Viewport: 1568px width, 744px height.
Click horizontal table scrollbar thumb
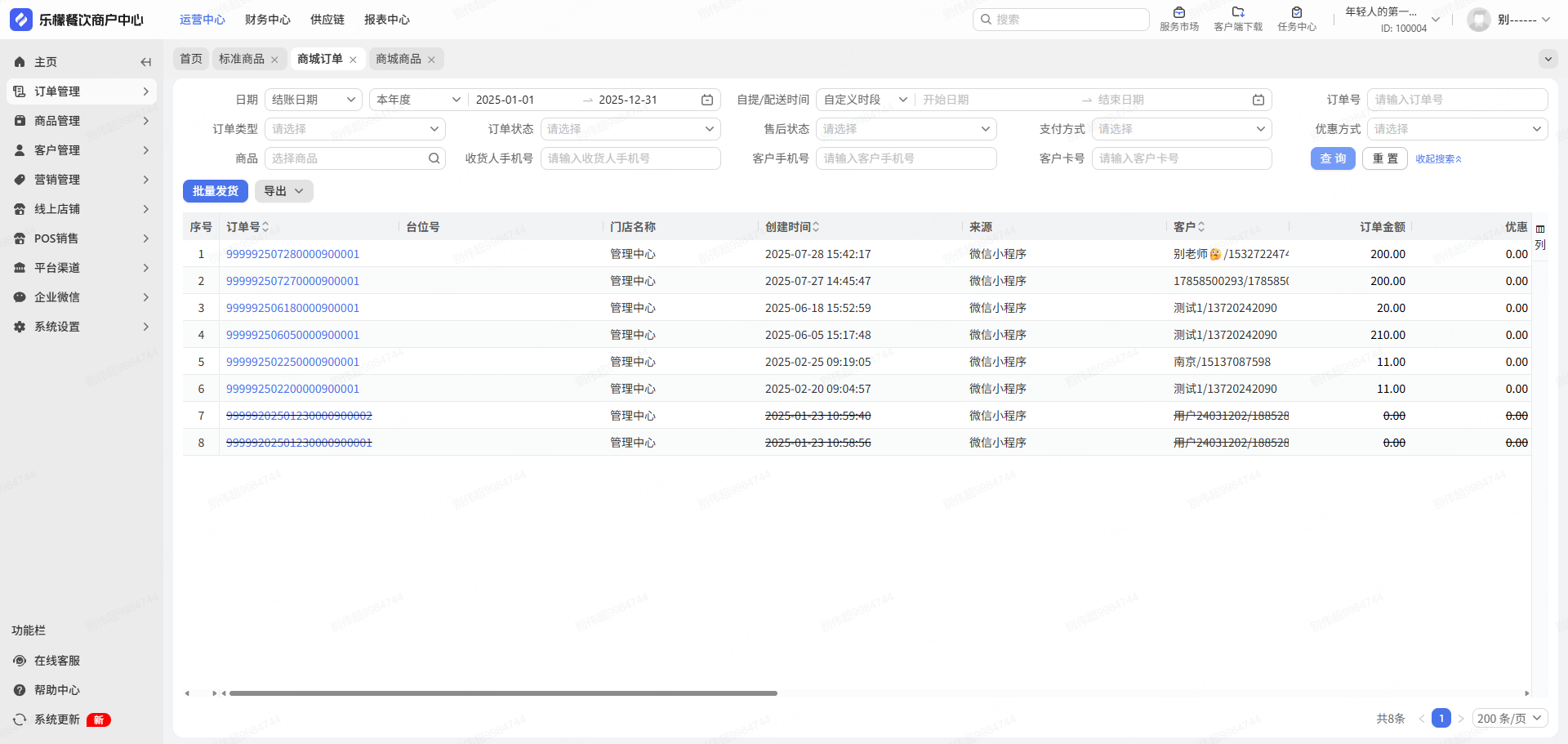click(503, 693)
